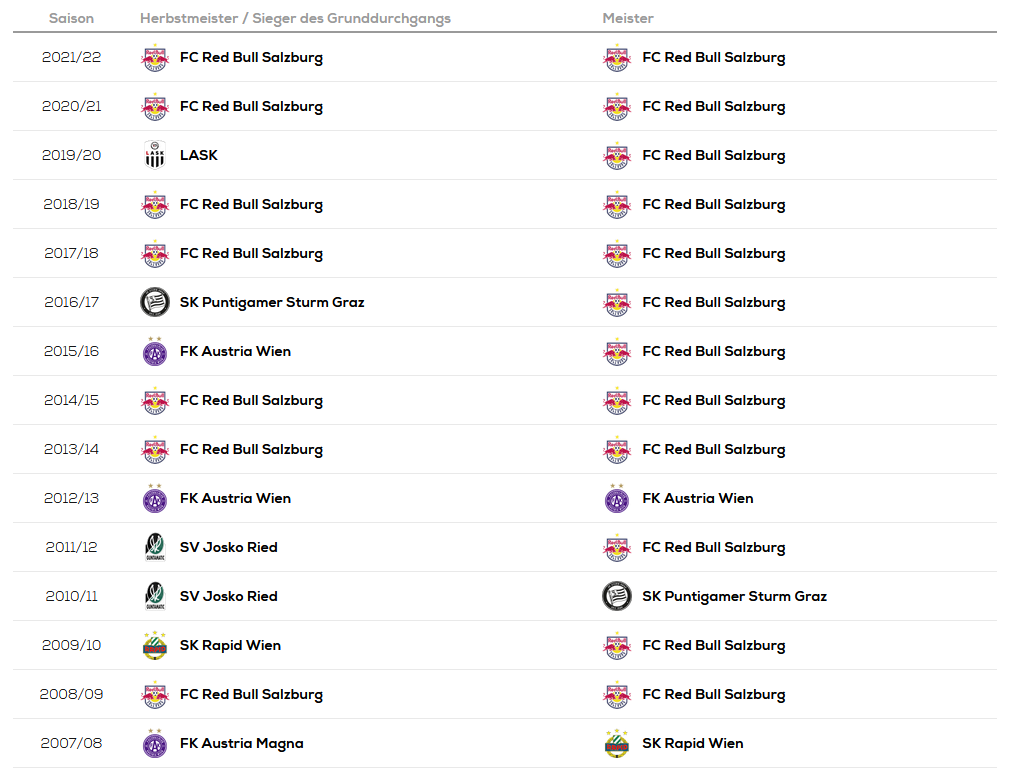Image resolution: width=1011 pixels, height=773 pixels.
Task: Click Salzburg Meister logo in 2015/16 row
Action: [x=617, y=351]
